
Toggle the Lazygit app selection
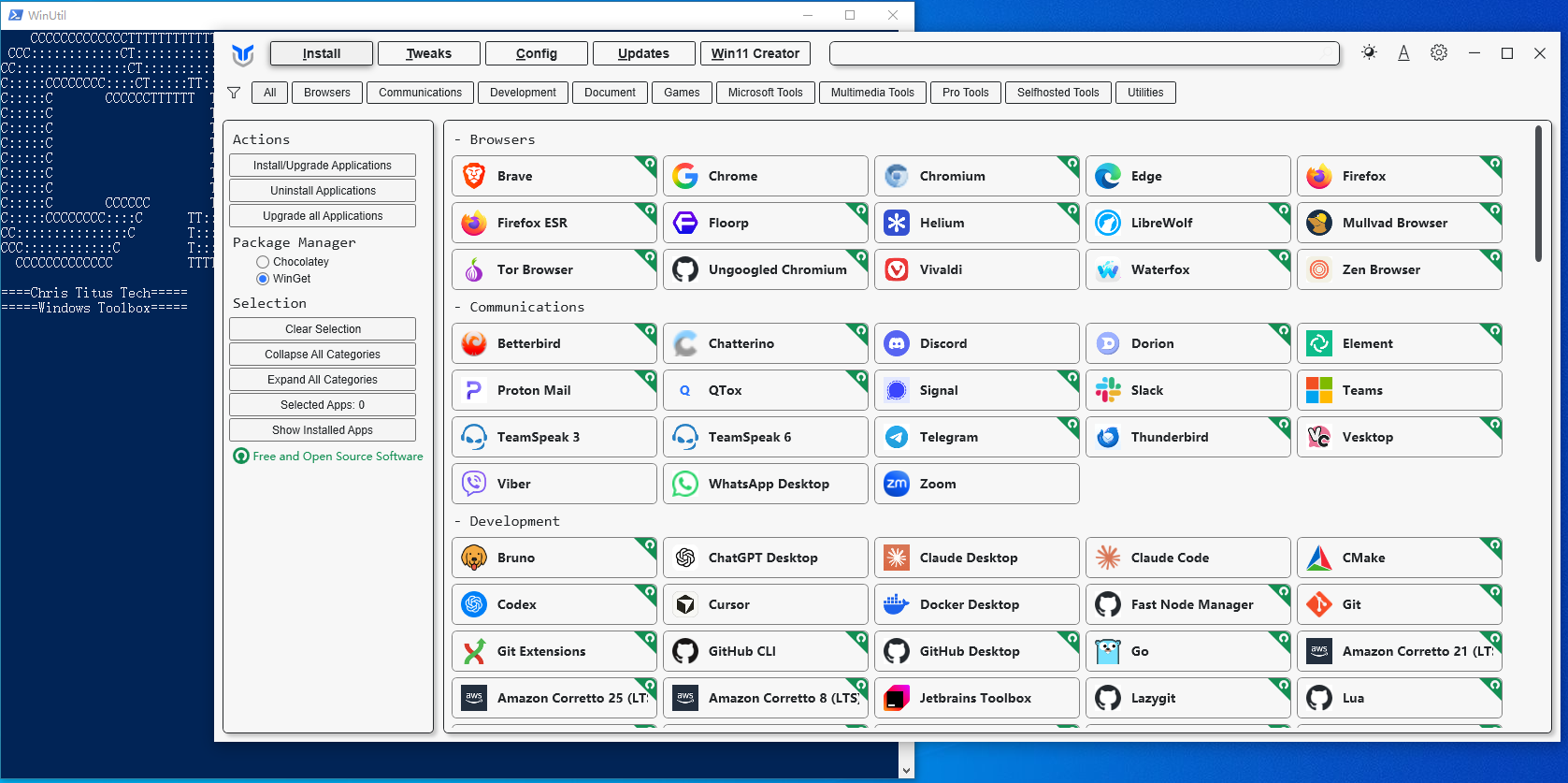tap(1187, 698)
